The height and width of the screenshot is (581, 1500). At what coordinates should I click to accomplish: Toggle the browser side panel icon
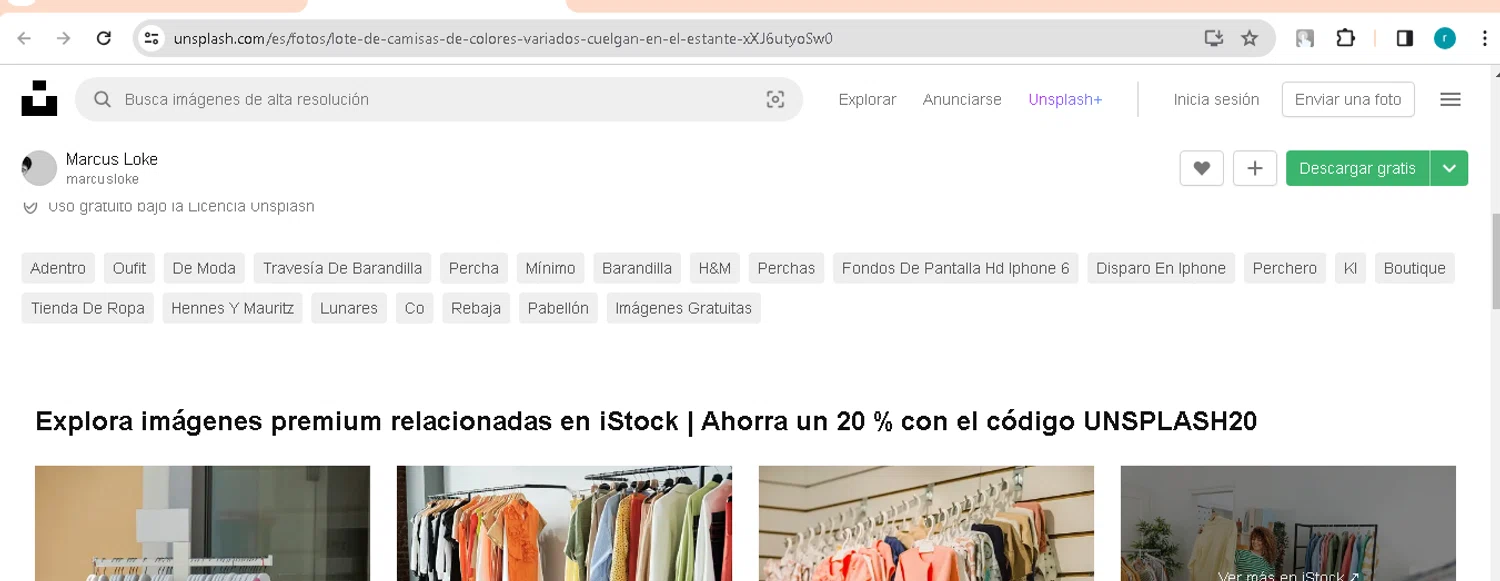point(1405,38)
